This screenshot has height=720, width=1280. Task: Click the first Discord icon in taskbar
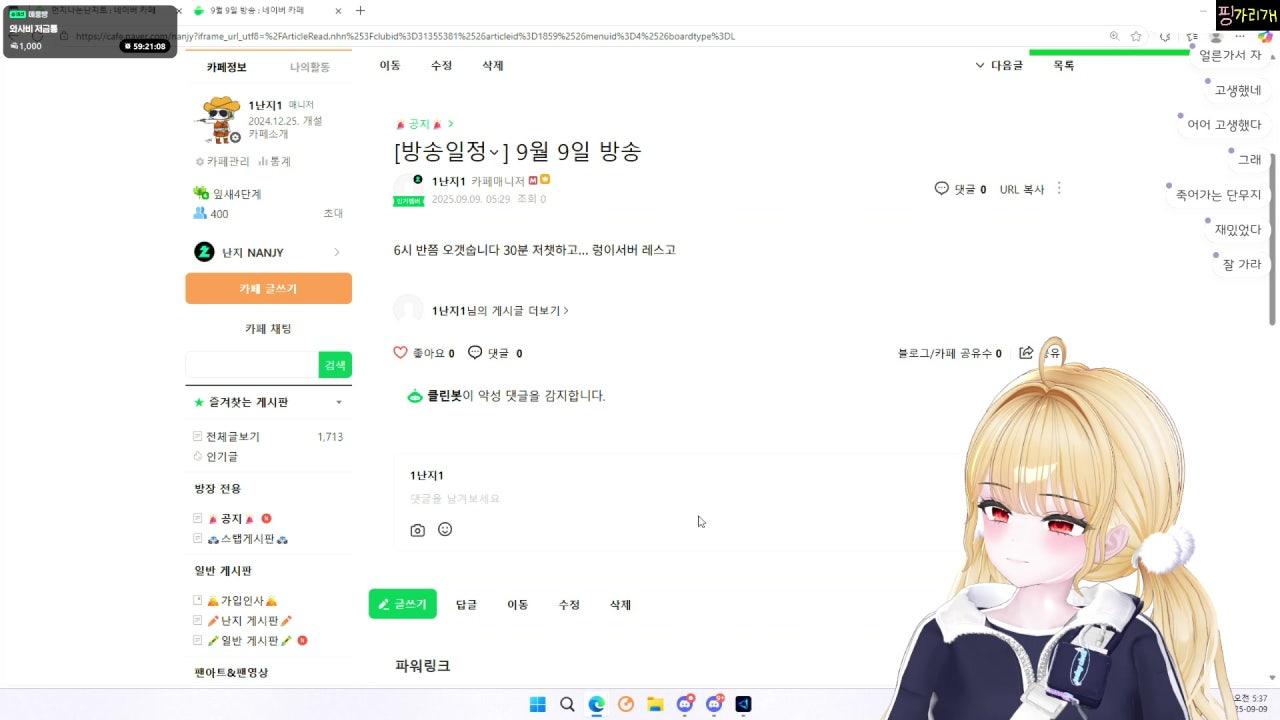point(685,704)
